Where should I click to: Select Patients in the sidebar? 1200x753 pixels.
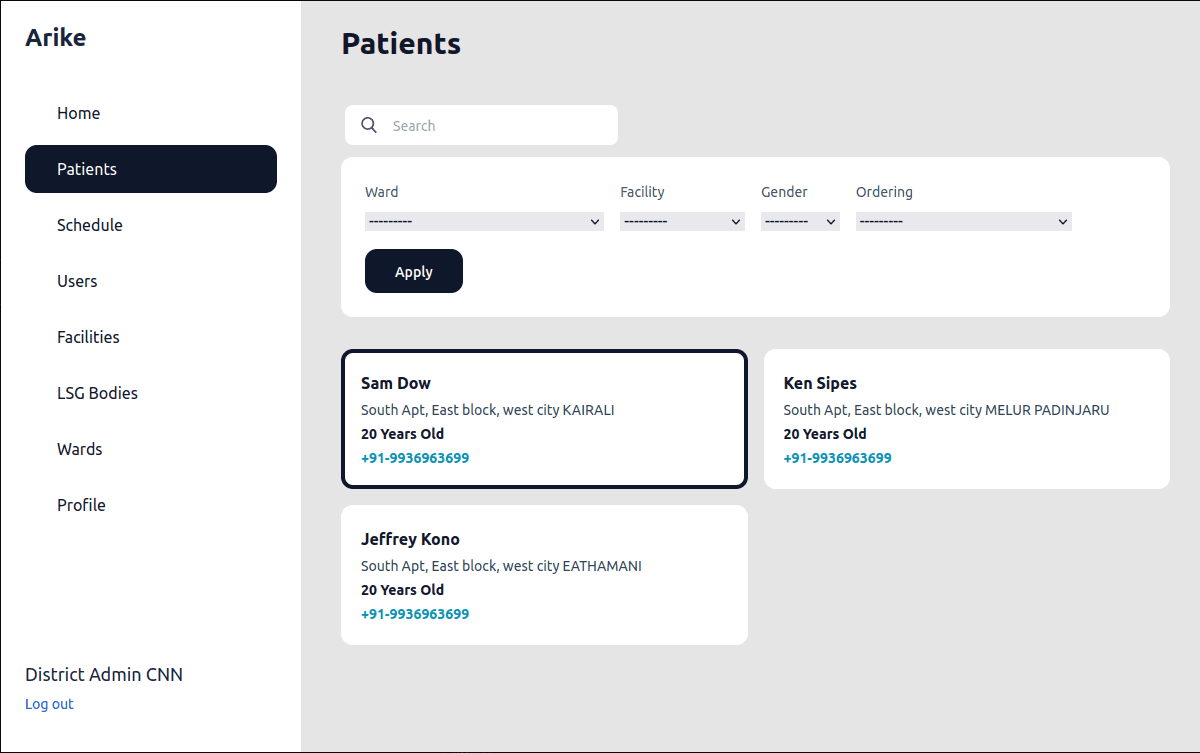[x=151, y=169]
